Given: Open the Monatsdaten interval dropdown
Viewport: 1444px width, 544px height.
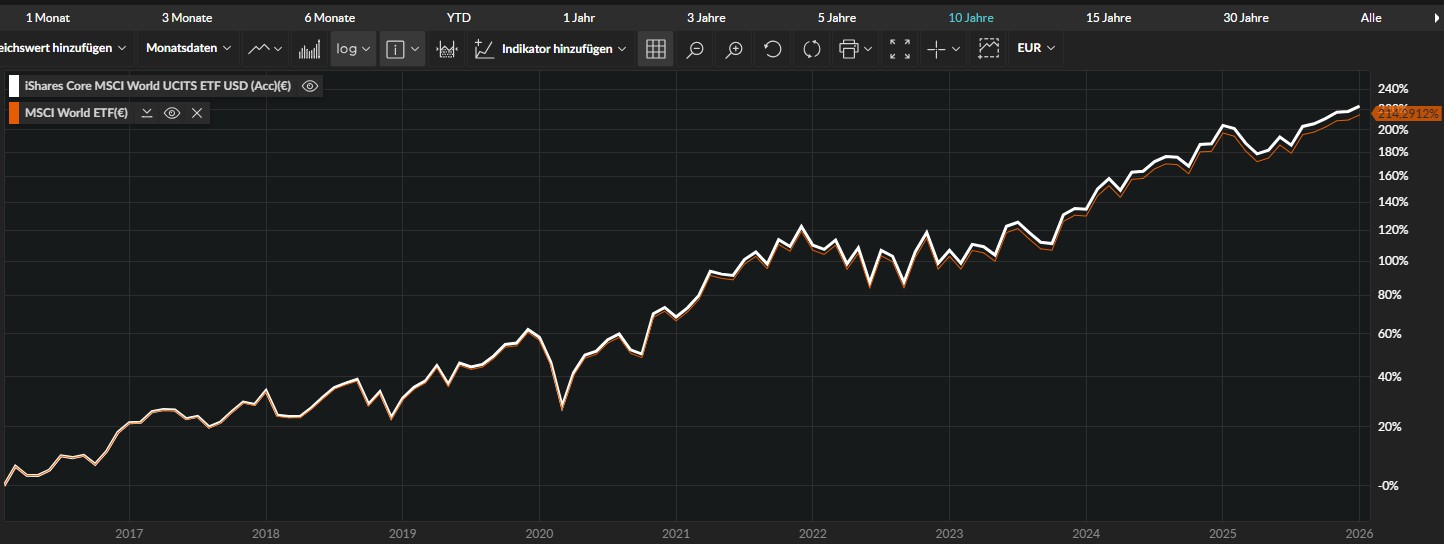Looking at the screenshot, I should 188,48.
